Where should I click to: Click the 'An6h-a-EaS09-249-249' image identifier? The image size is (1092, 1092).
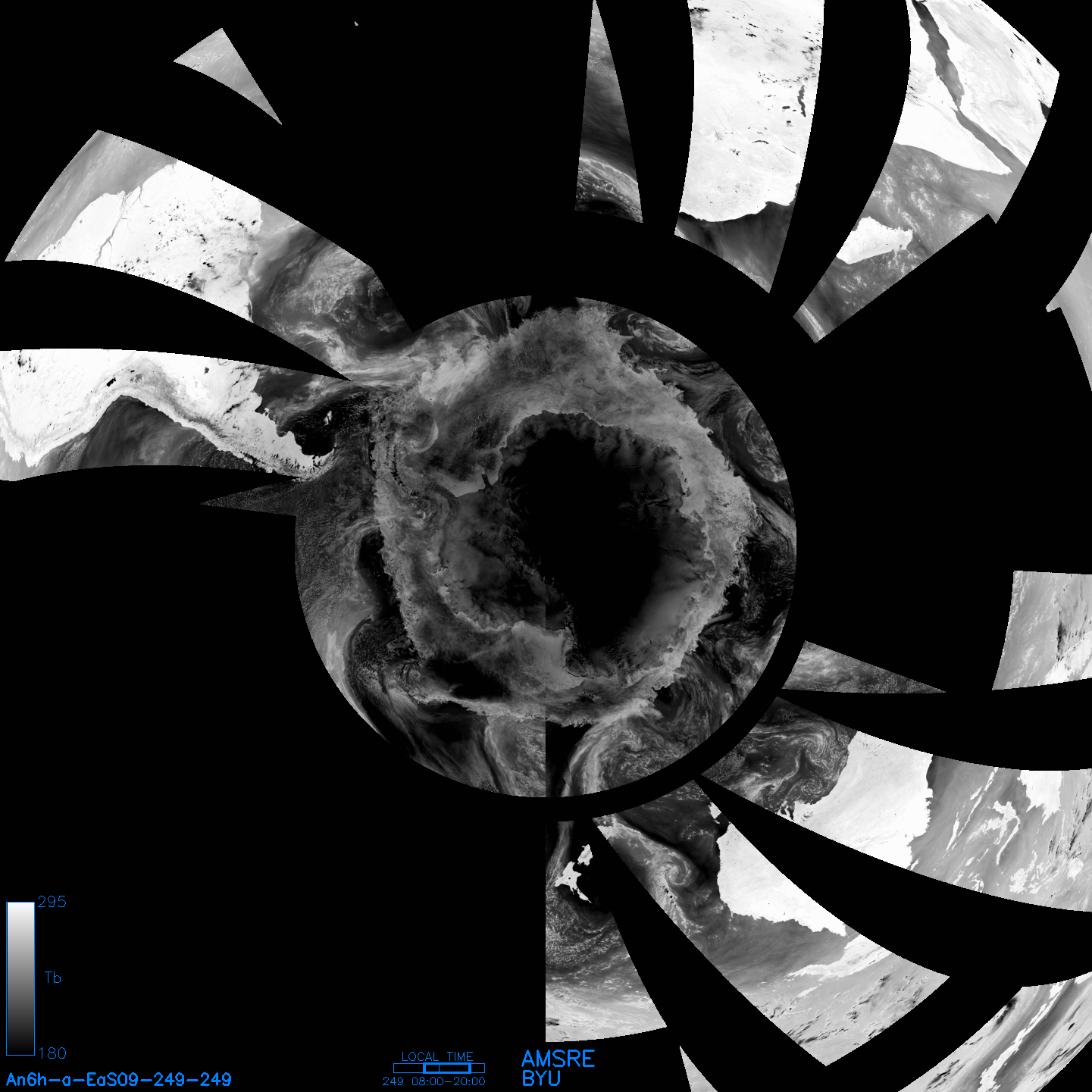119,1079
